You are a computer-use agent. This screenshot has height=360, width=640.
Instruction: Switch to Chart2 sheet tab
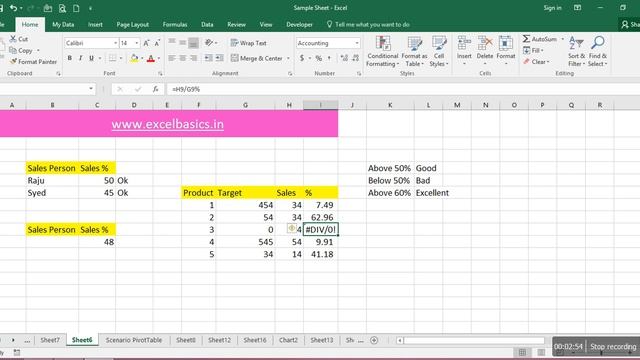coord(288,340)
